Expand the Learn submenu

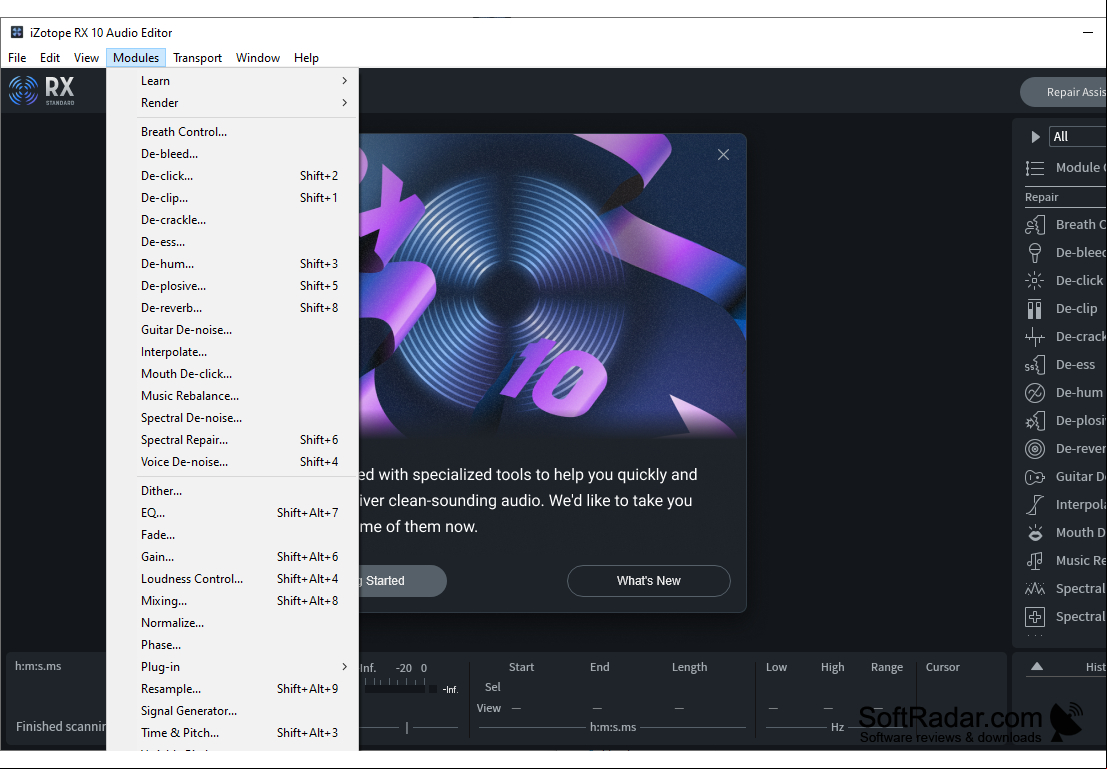[232, 81]
